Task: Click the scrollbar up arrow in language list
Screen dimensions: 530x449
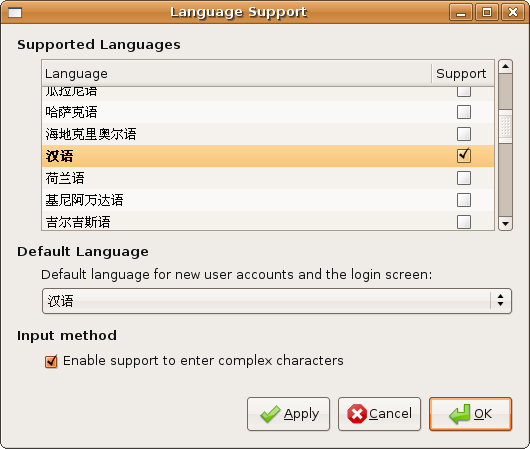Action: 505,66
